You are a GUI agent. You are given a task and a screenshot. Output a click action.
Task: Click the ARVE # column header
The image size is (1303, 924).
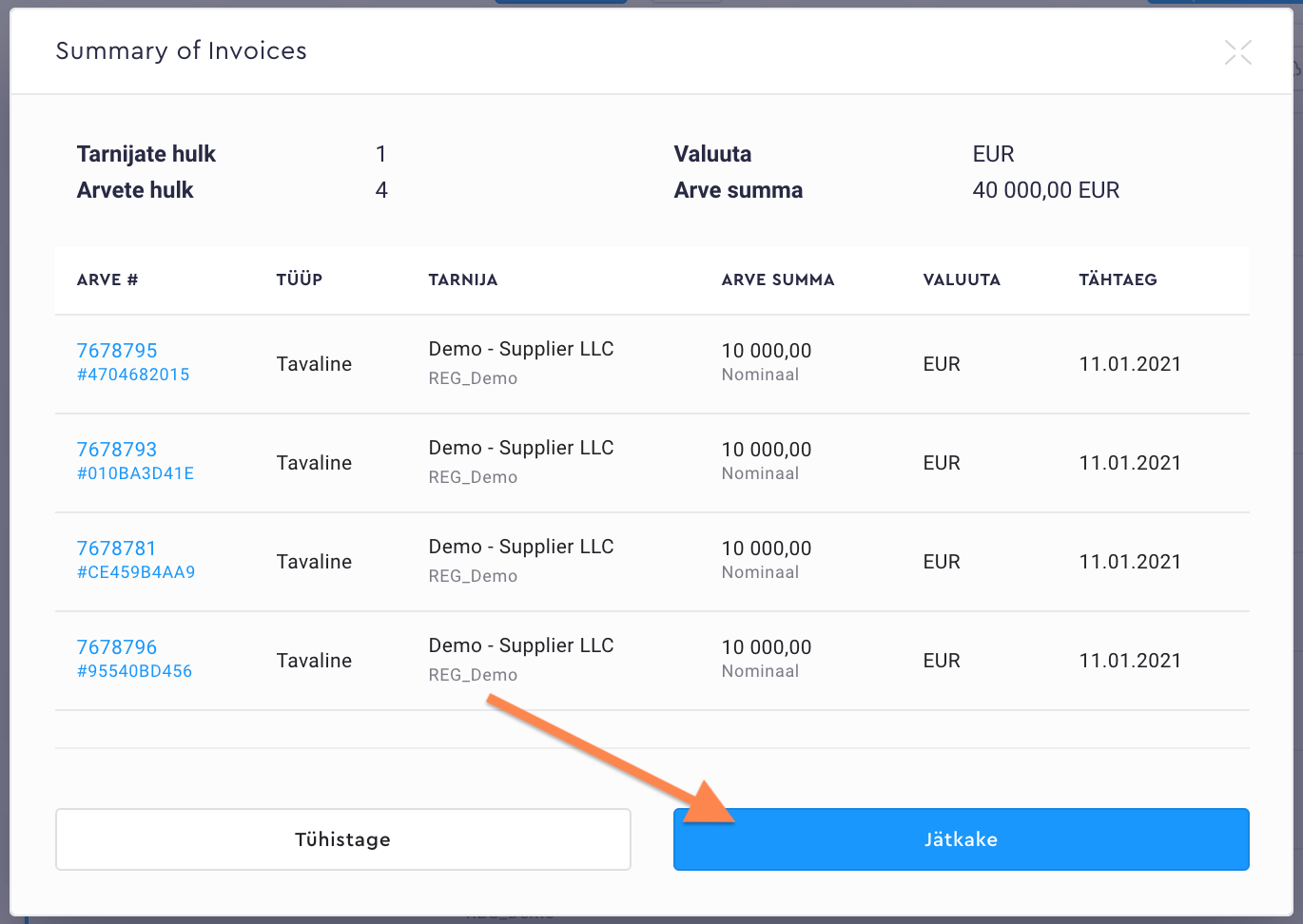[x=107, y=279]
